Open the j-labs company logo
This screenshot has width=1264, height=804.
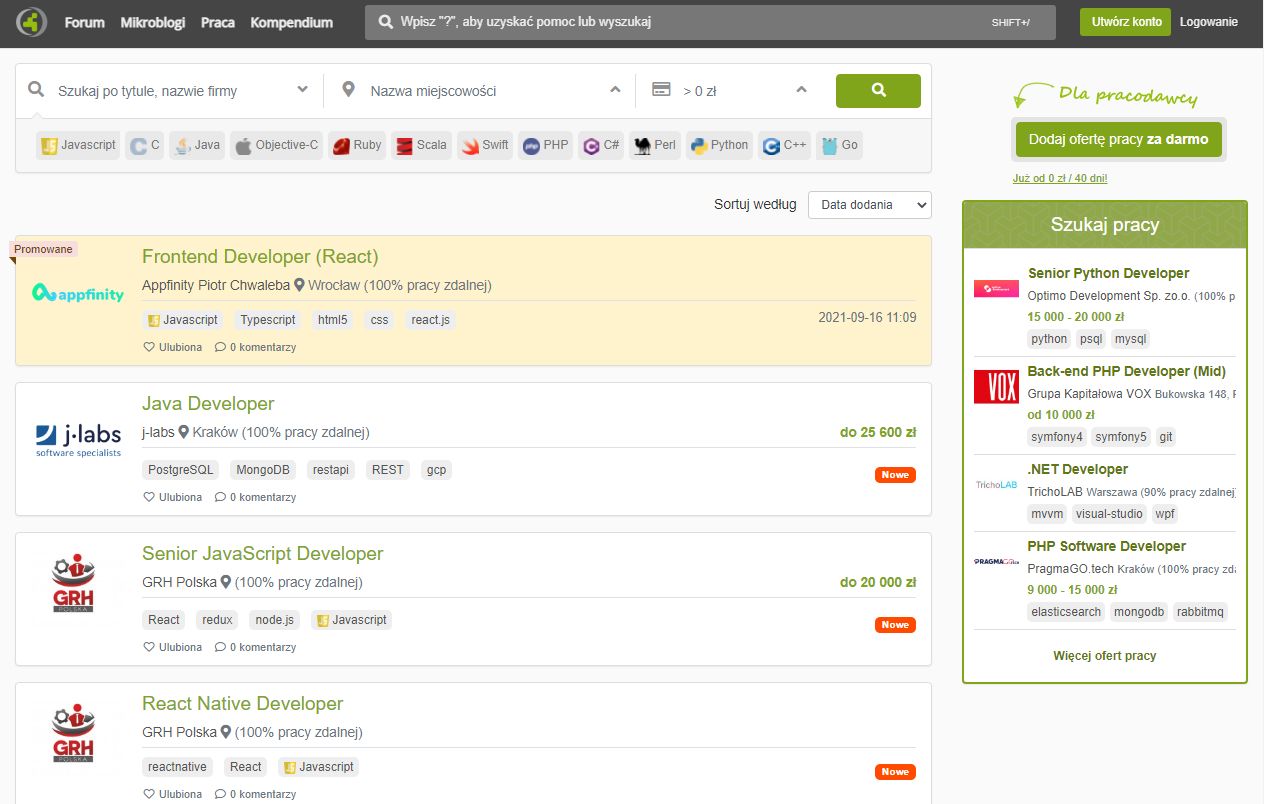[x=78, y=440]
